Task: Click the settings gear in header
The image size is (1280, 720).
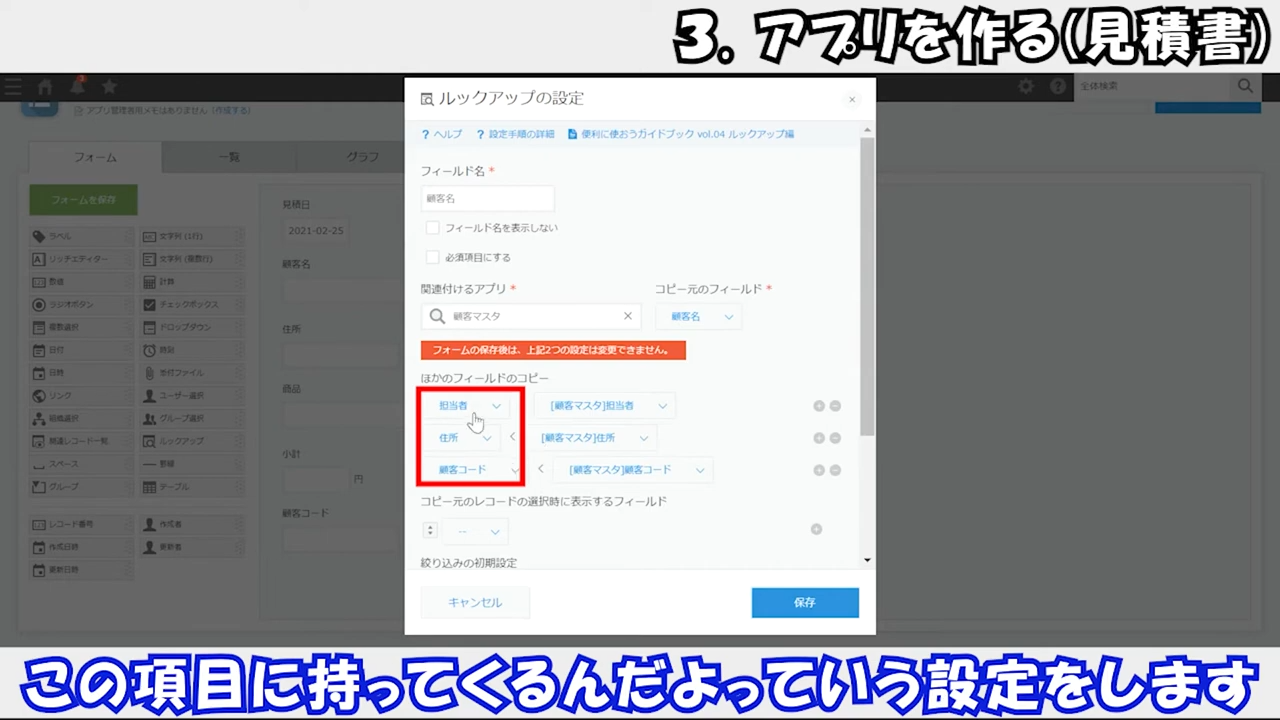Action: tap(1026, 87)
